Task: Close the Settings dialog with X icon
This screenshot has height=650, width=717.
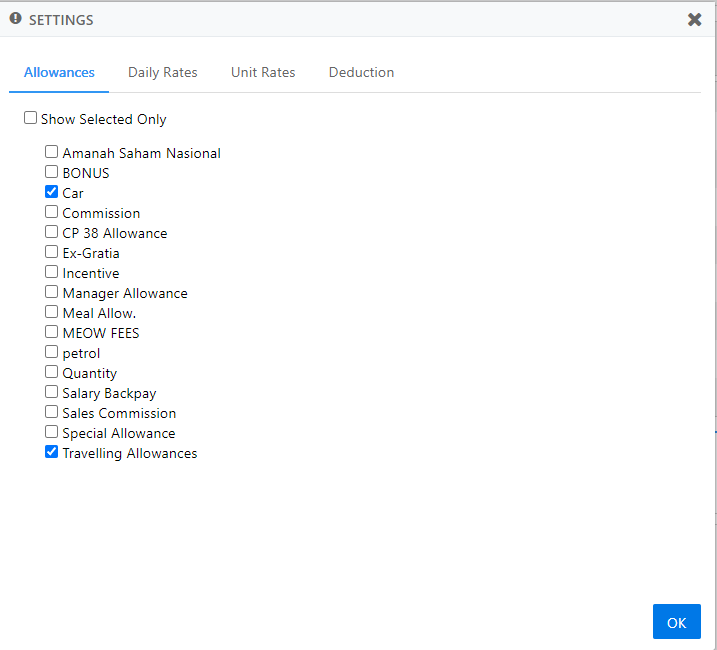Action: 694,20
